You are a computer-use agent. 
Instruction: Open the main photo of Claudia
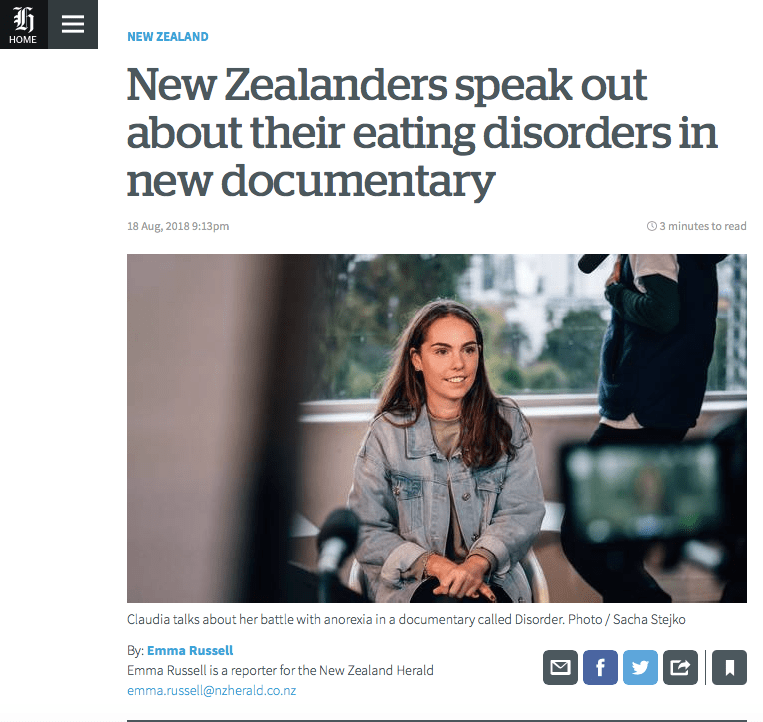point(436,428)
